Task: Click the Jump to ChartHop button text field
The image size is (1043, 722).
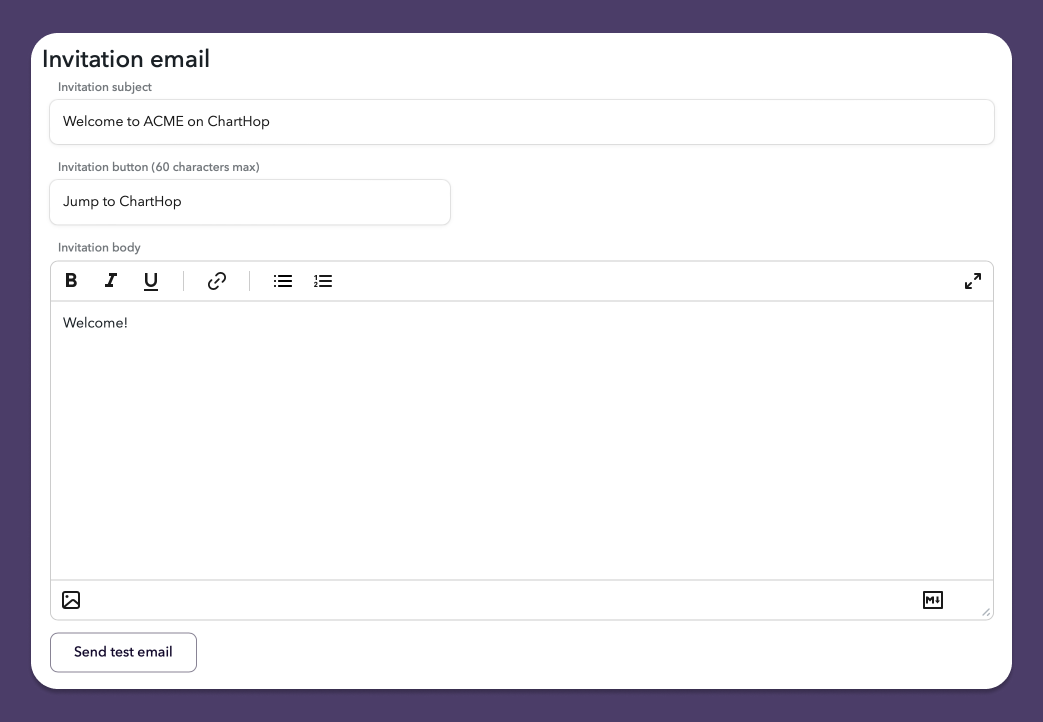Action: pos(250,201)
